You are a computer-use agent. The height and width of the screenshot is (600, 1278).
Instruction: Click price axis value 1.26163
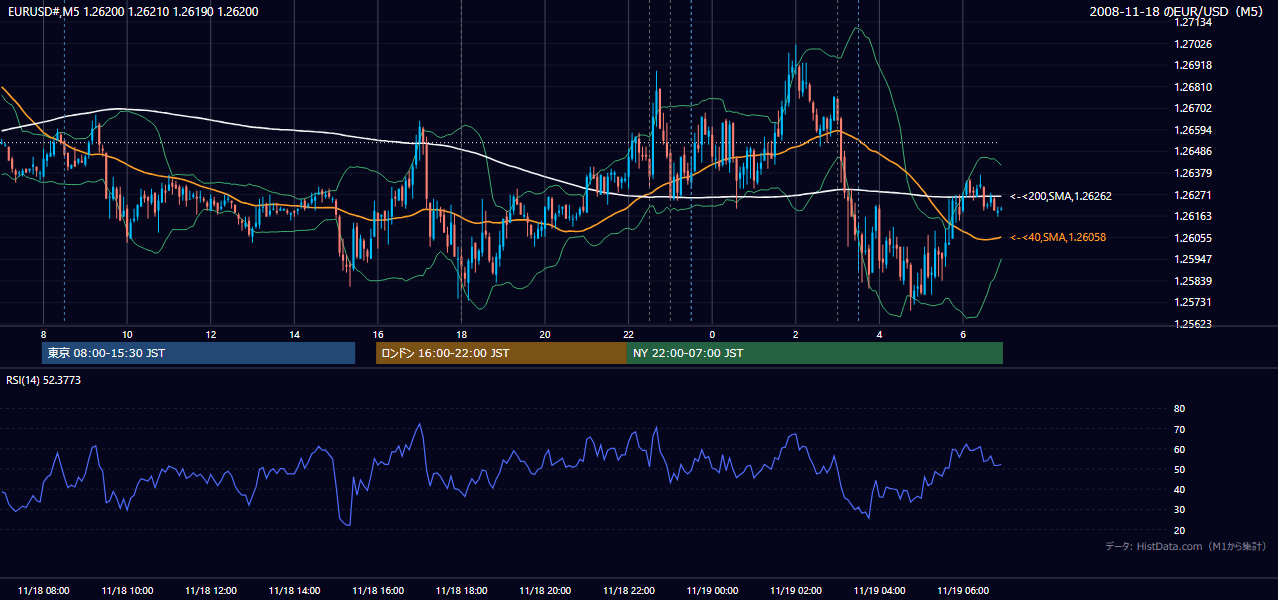pos(1192,216)
